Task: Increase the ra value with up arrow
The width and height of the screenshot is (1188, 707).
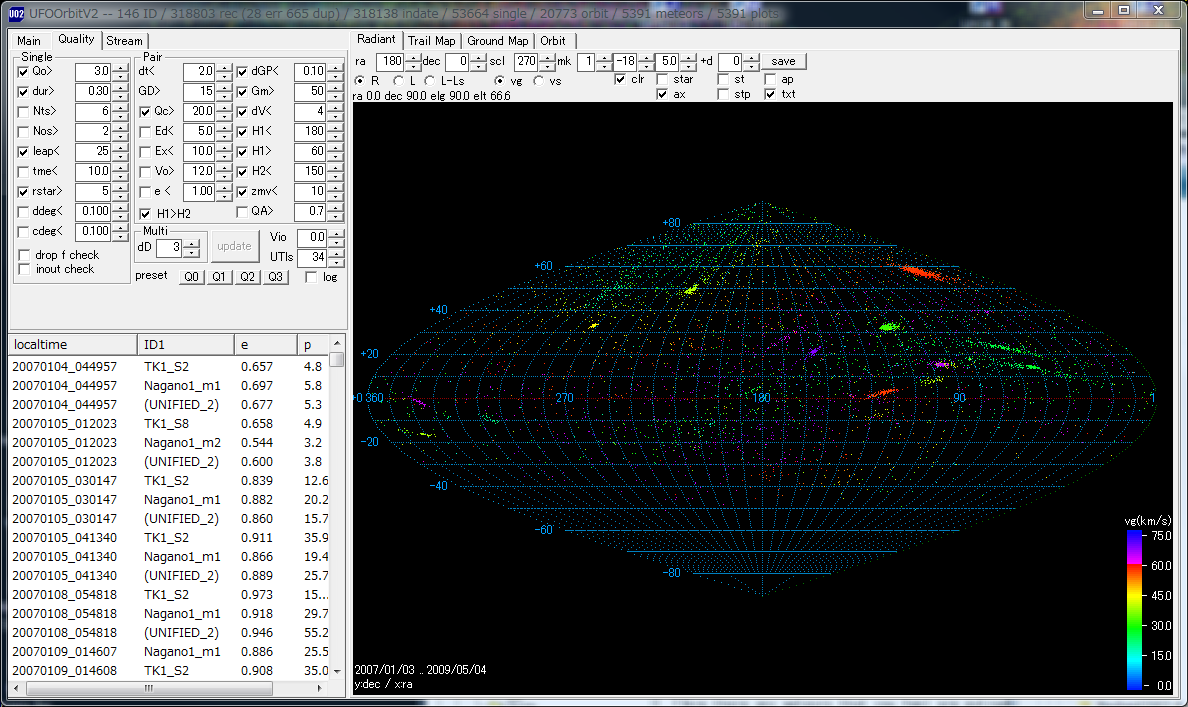Action: [413, 57]
